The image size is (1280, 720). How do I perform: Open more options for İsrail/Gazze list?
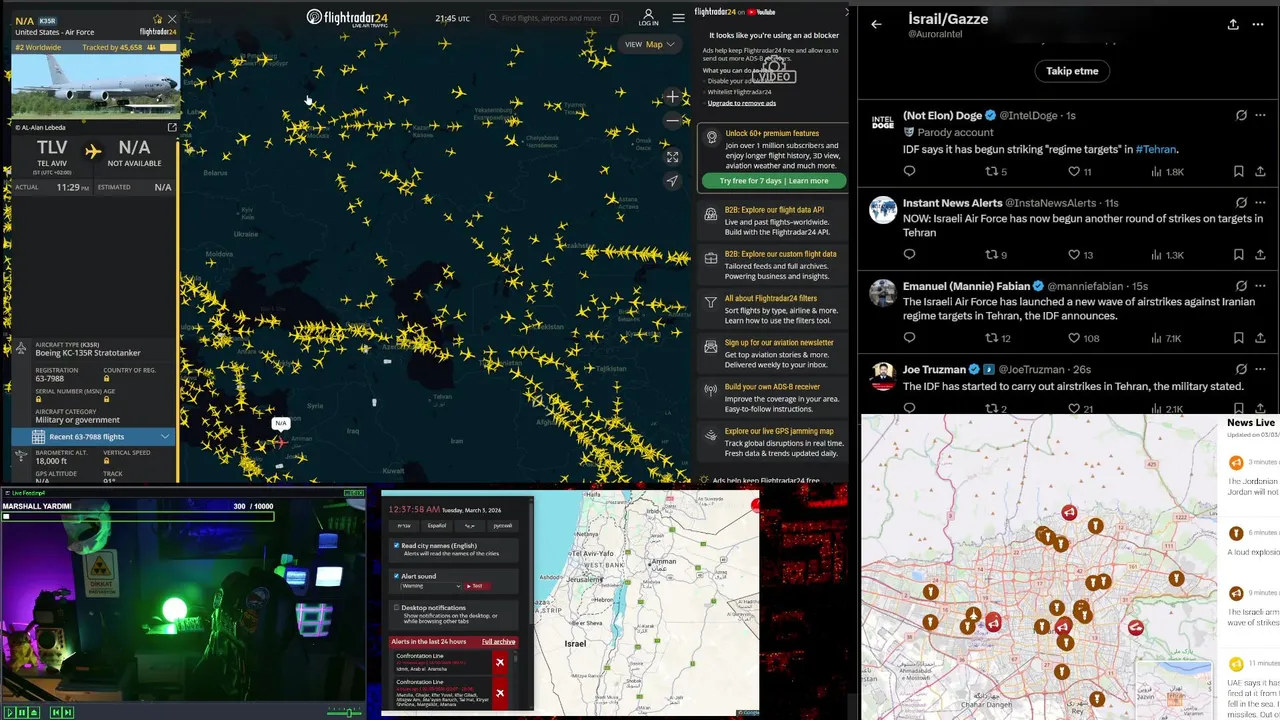point(1258,24)
